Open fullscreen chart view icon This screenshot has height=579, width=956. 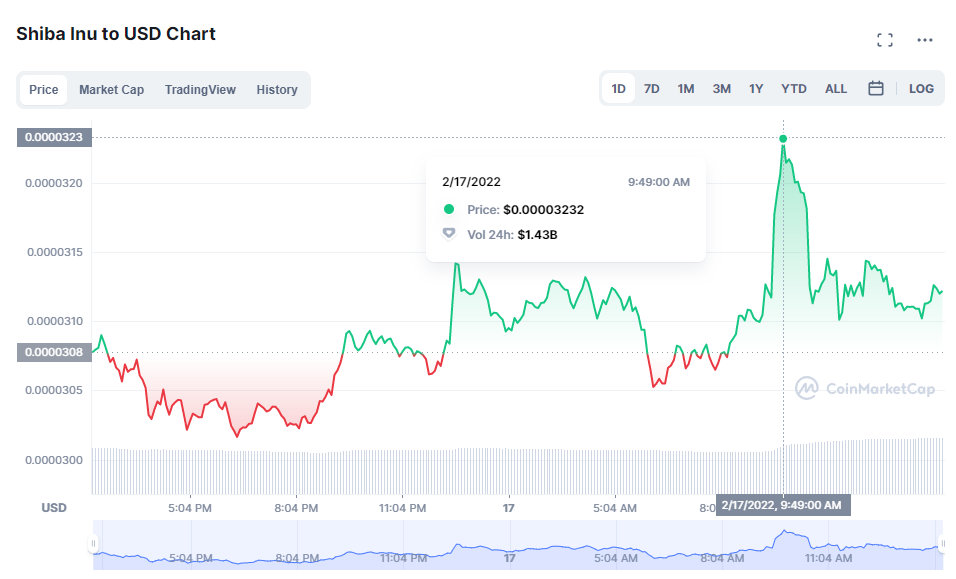pyautogui.click(x=885, y=40)
